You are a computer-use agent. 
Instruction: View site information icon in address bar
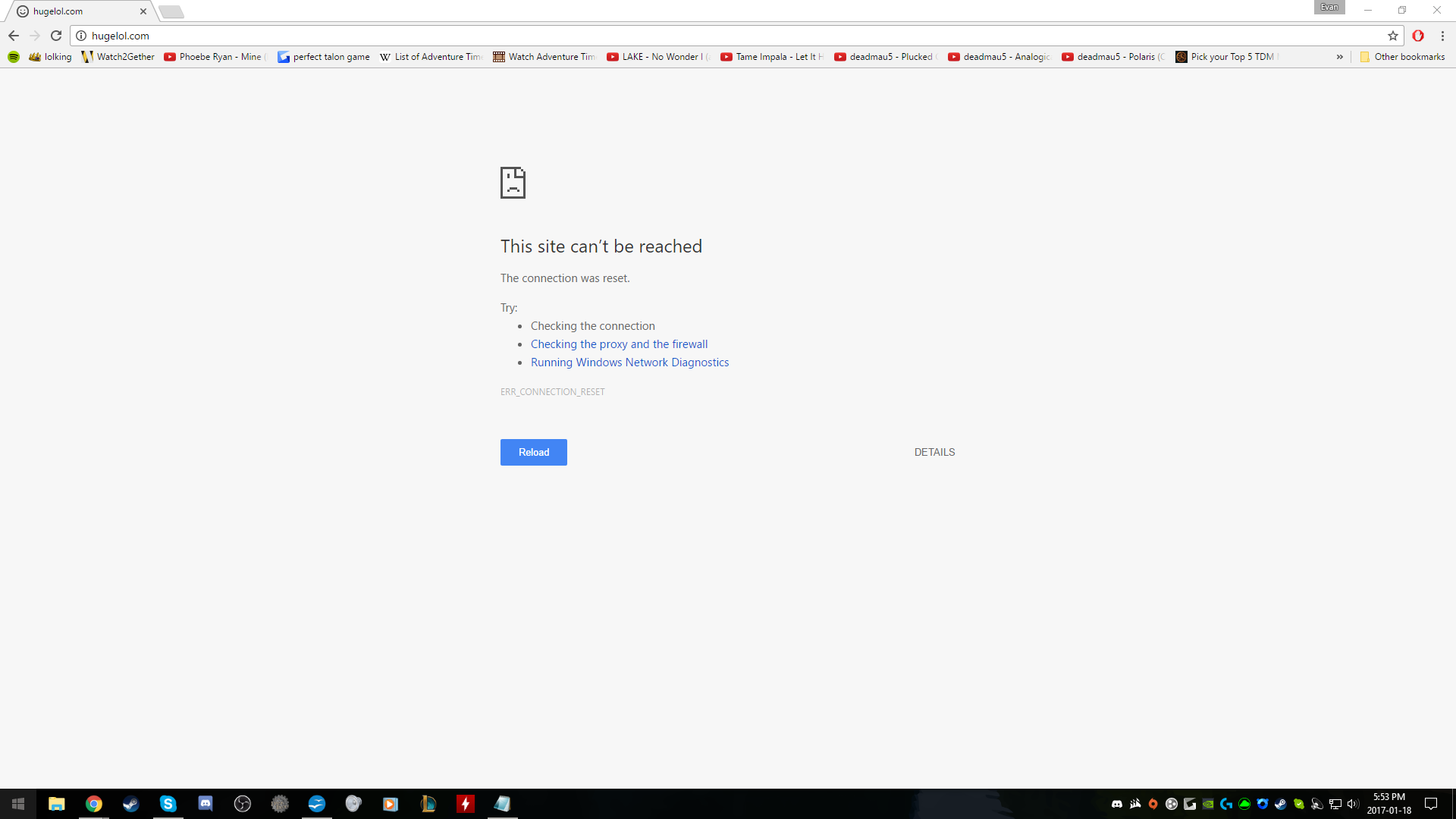pyautogui.click(x=81, y=36)
